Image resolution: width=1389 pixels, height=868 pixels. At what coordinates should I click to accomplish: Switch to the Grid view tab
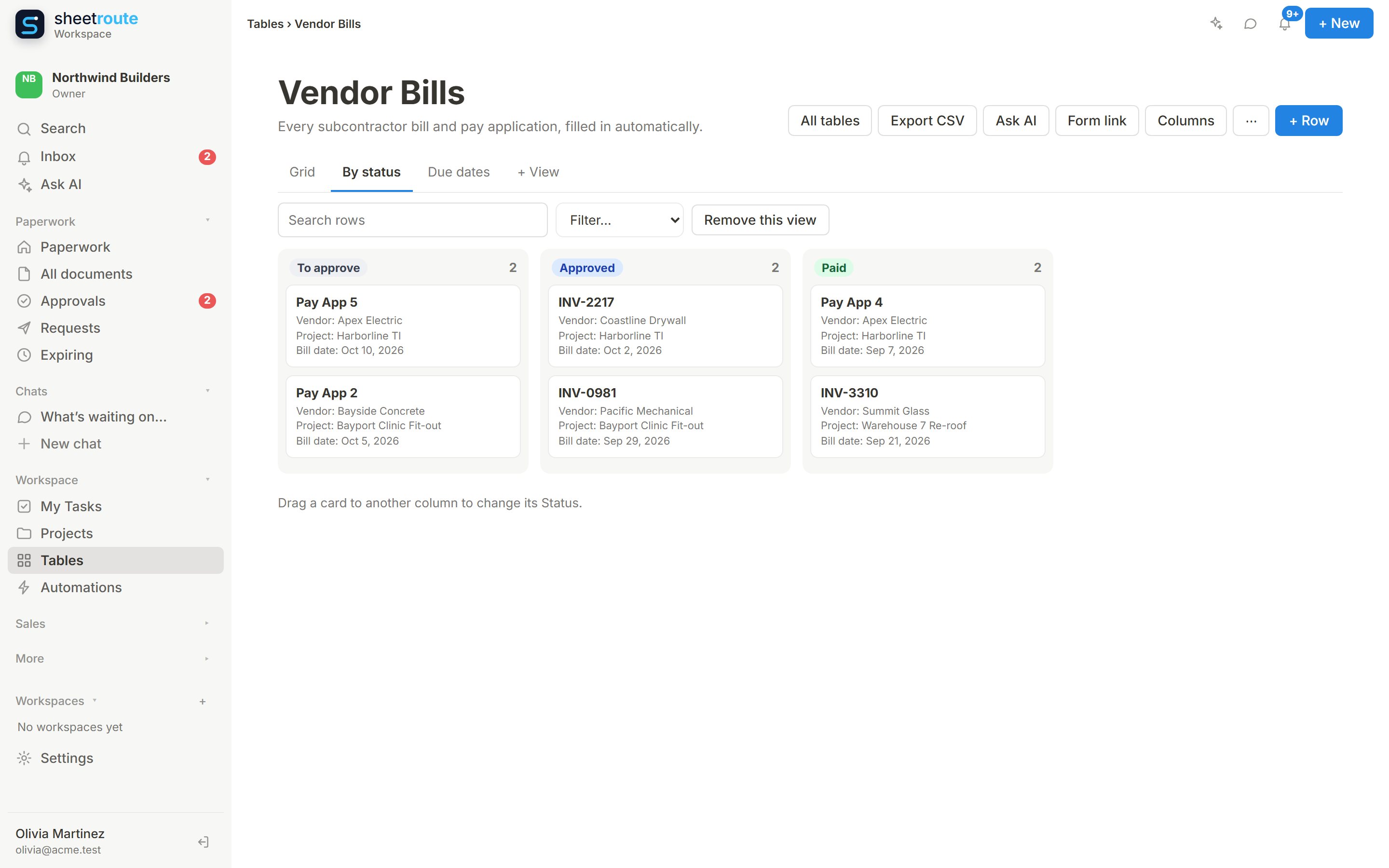click(x=302, y=172)
